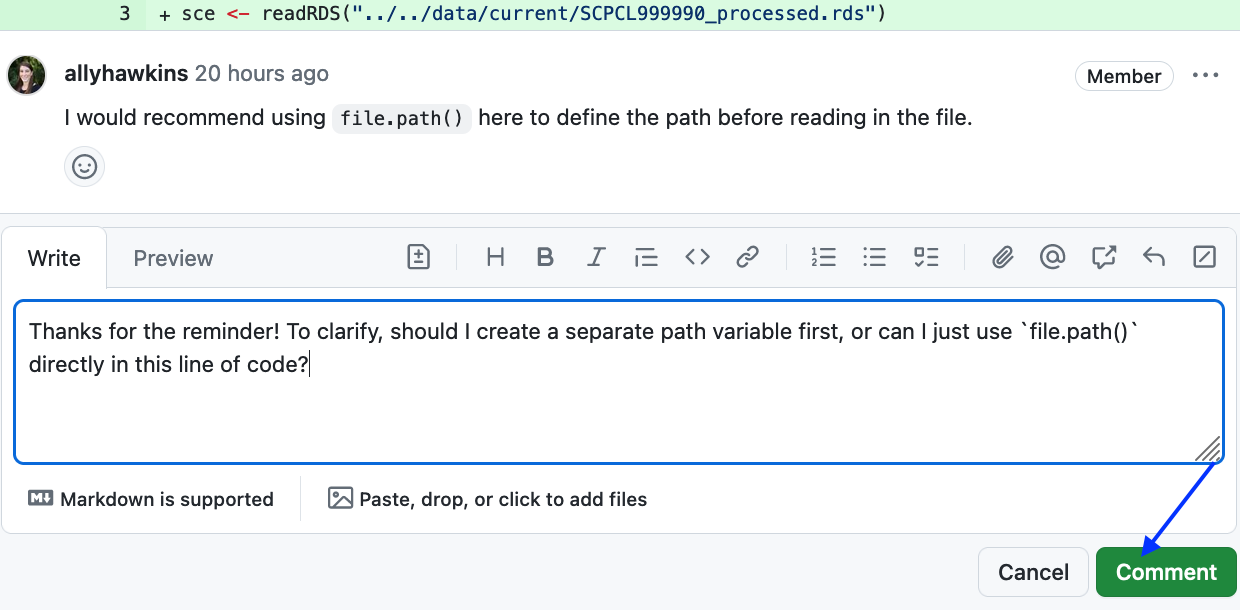Add an emoji reaction to allyhawkins' comment
The height and width of the screenshot is (610, 1240).
pyautogui.click(x=85, y=166)
